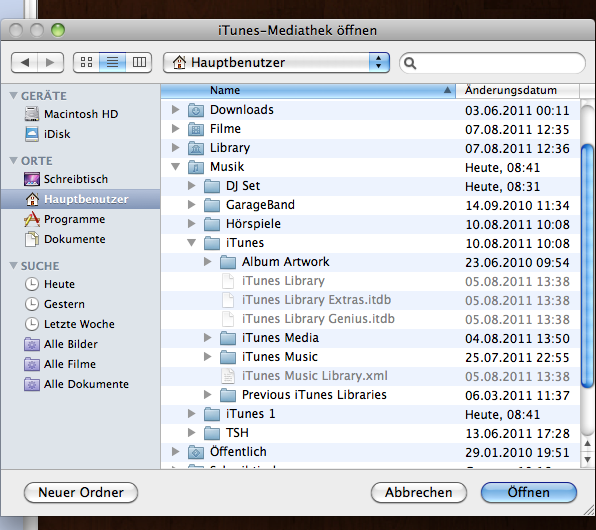Click the iTunes Library Genius.itdb file
This screenshot has width=596, height=530.
[370, 319]
